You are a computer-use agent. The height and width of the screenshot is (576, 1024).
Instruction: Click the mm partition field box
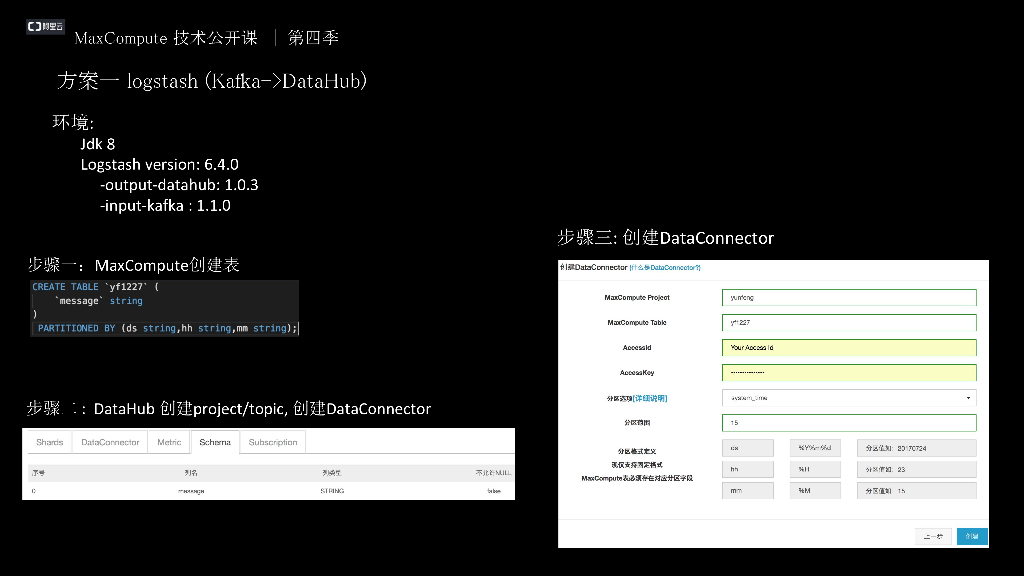(x=748, y=490)
